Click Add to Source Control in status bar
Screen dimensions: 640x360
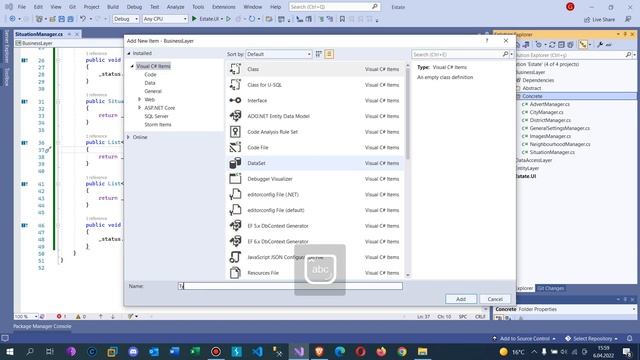(524, 338)
